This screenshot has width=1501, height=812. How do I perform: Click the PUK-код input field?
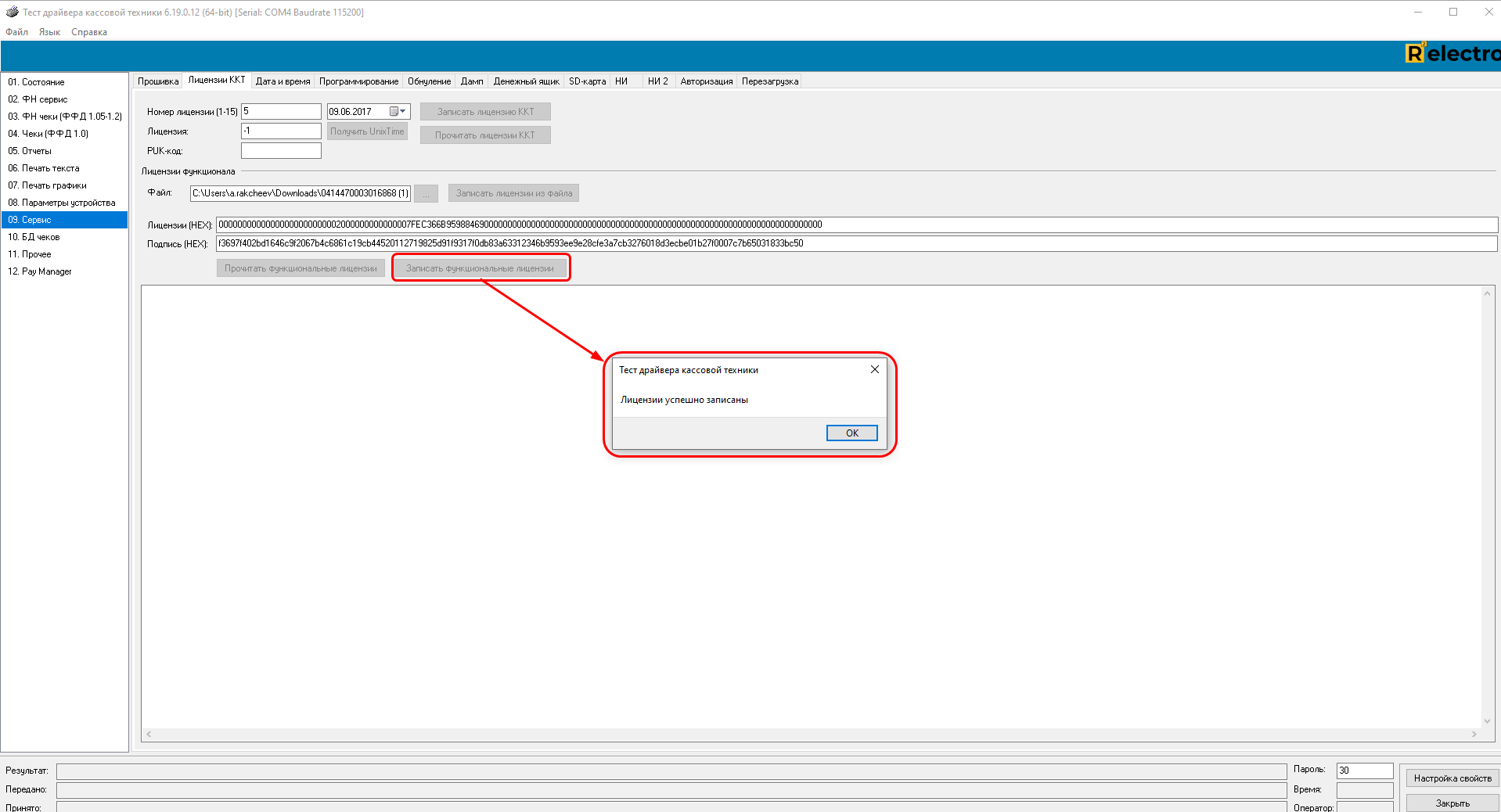tap(281, 151)
